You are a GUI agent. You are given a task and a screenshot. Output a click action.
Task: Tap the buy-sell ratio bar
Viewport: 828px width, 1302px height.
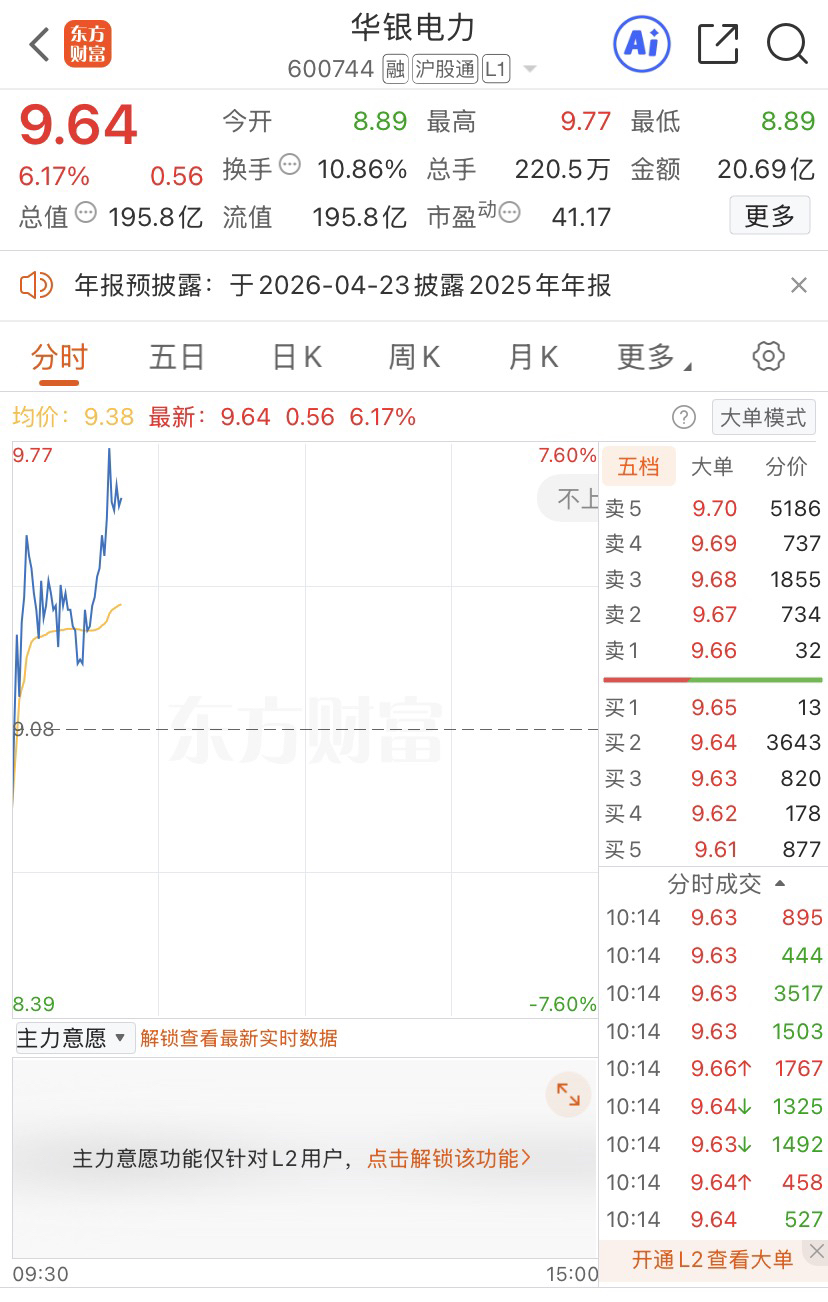(x=712, y=680)
